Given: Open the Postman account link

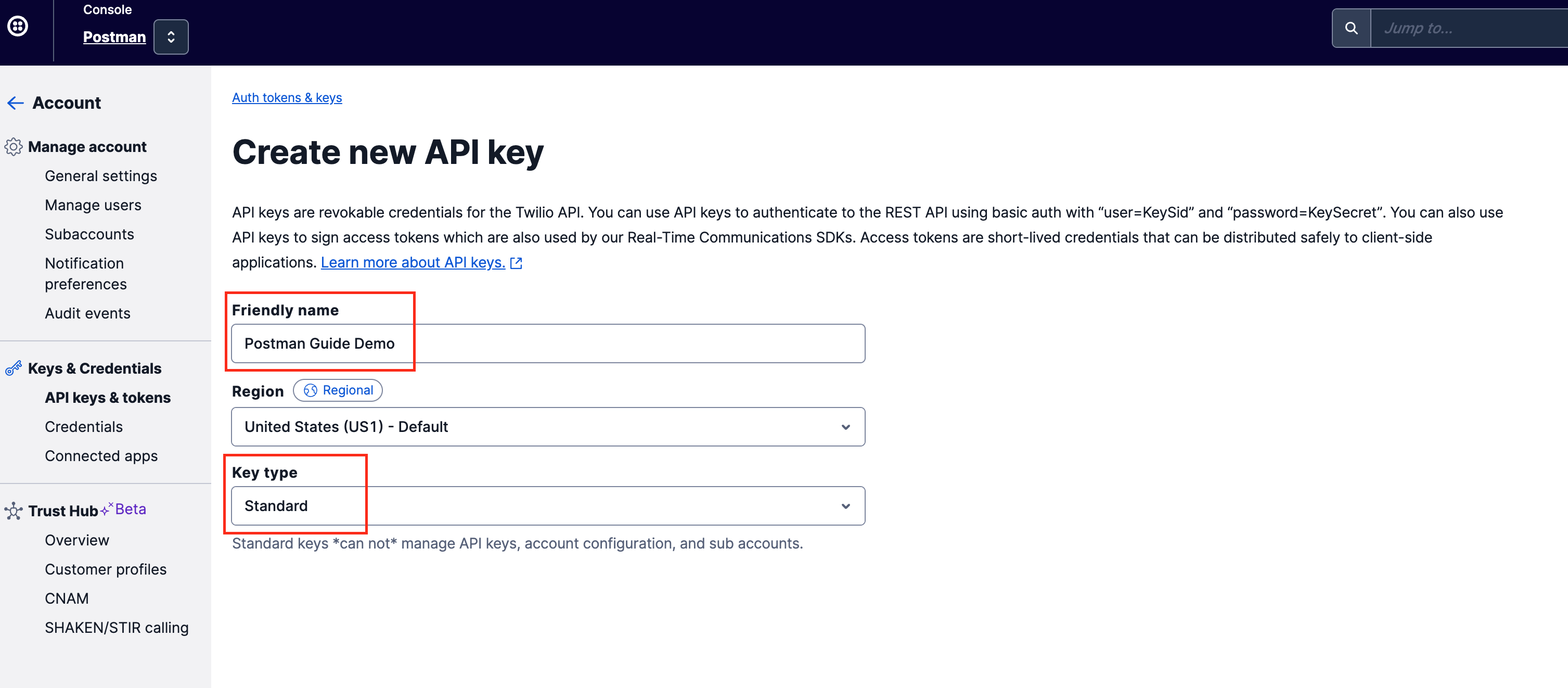Looking at the screenshot, I should pos(114,37).
